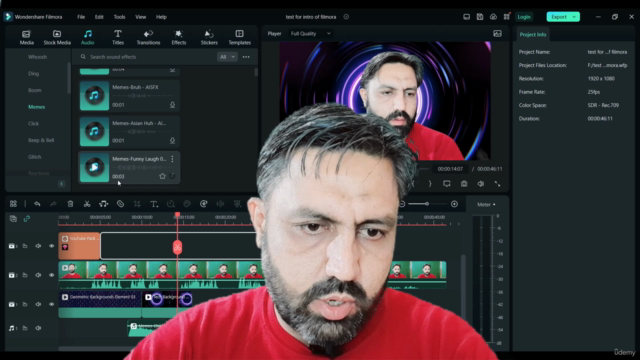The width and height of the screenshot is (640, 360).
Task: Click the snapshot camera icon in player
Action: (464, 184)
